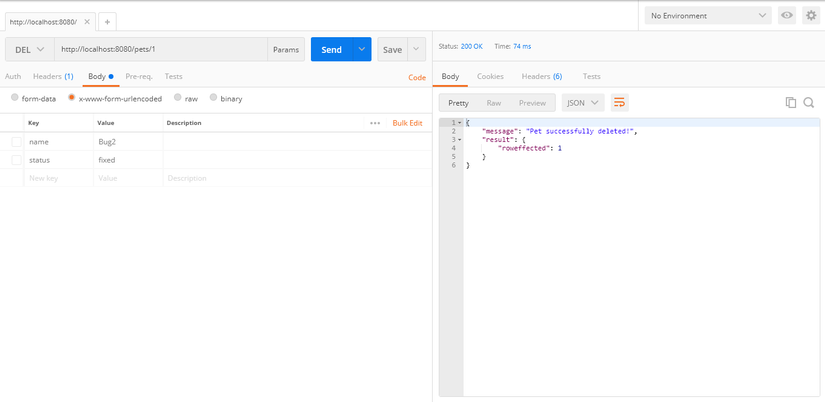This screenshot has height=402, width=825.
Task: Click the New key input field
Action: point(58,178)
